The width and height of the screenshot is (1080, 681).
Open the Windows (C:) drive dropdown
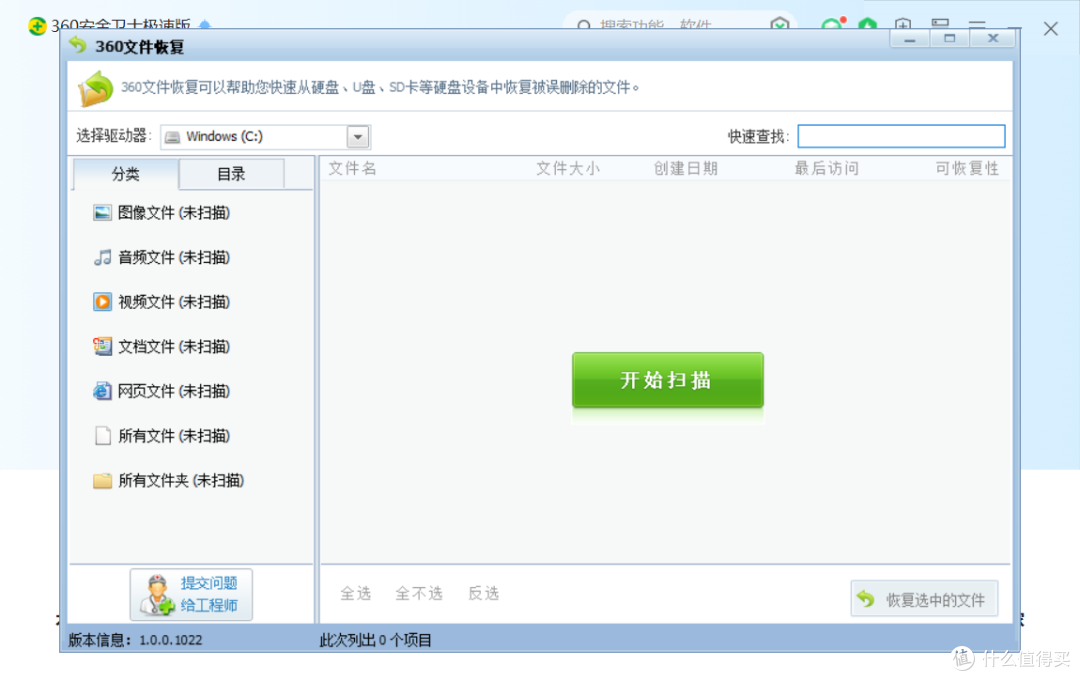[x=357, y=136]
